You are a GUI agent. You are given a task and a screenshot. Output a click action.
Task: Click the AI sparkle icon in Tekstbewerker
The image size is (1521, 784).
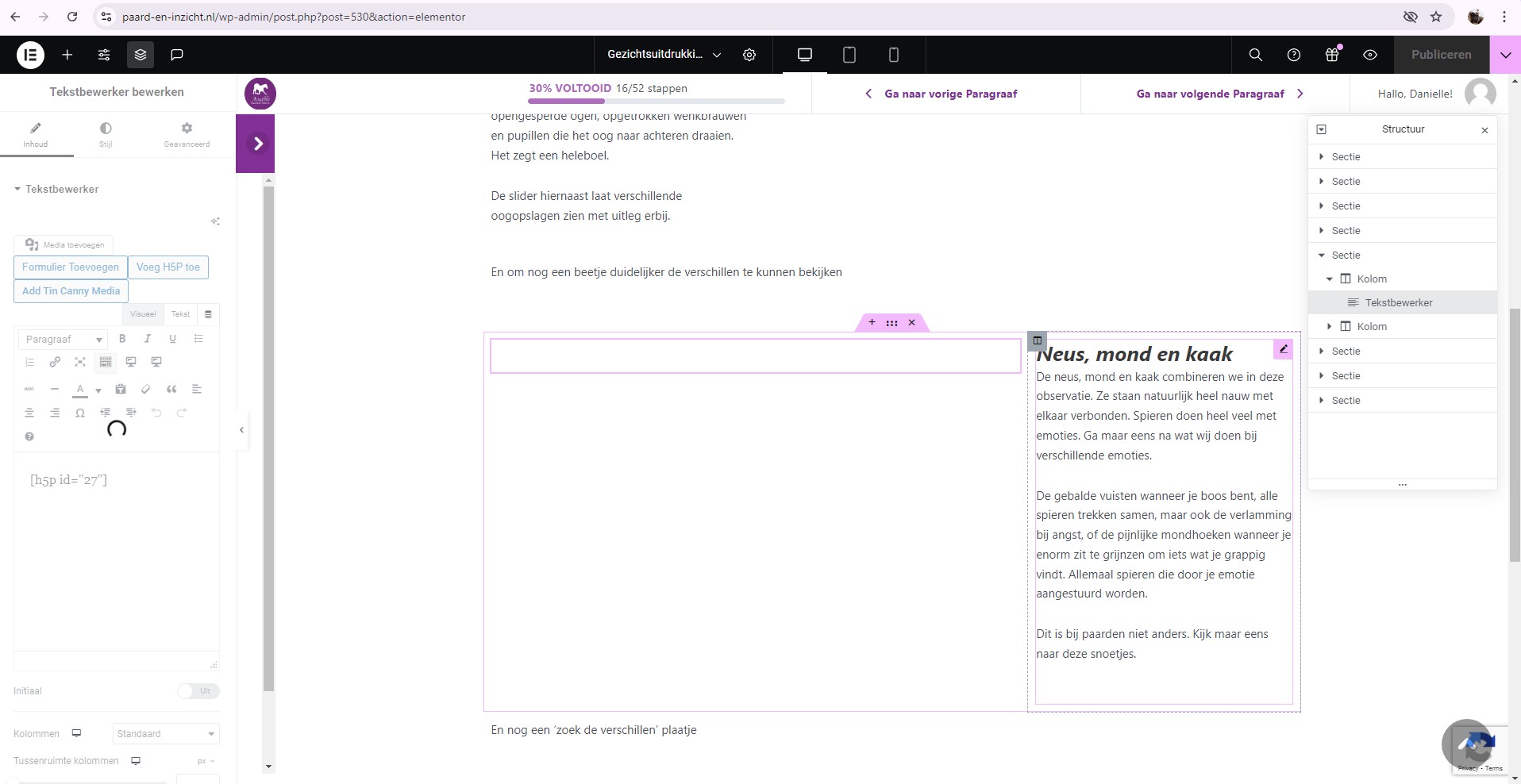215,221
